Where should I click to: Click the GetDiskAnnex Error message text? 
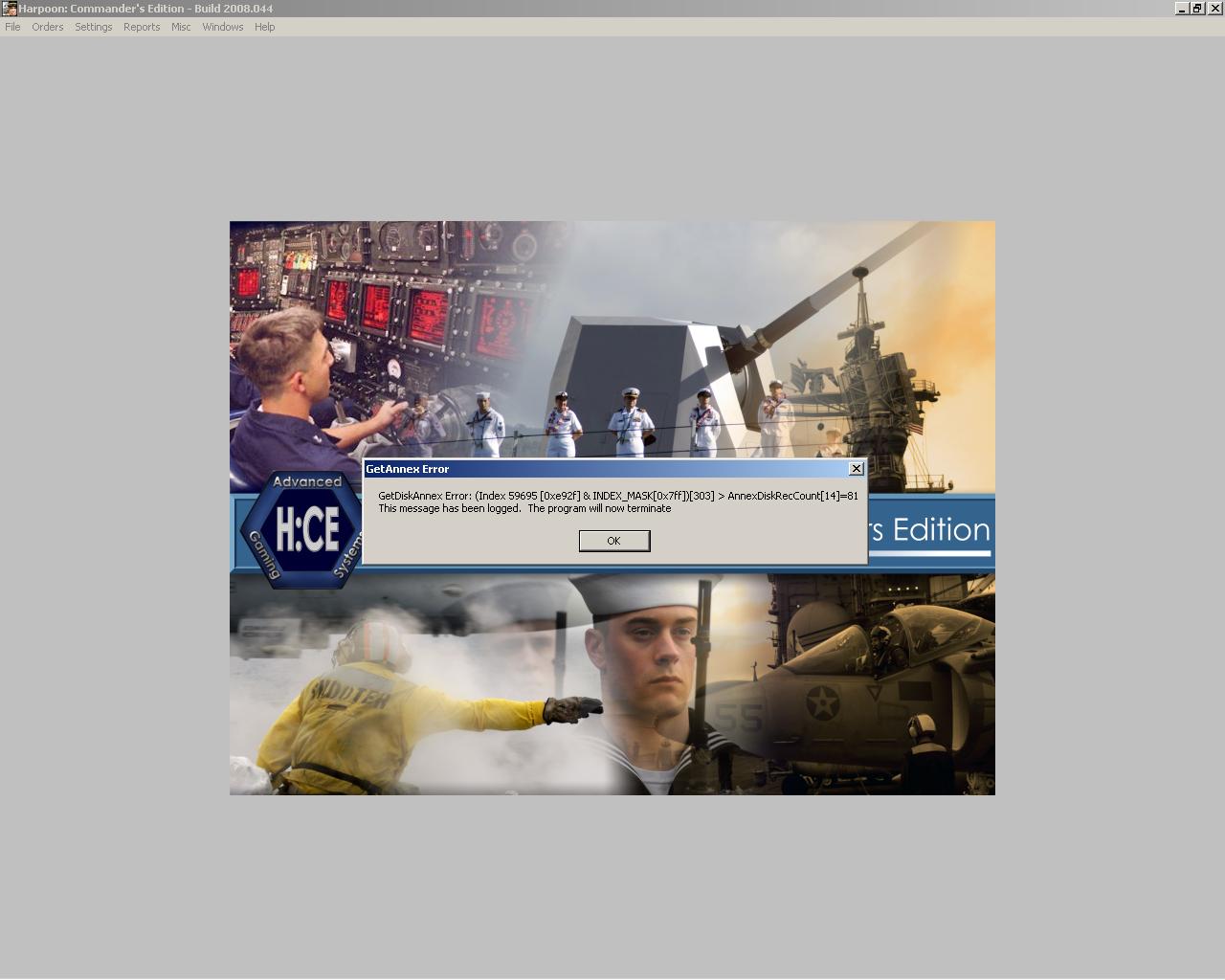618,496
